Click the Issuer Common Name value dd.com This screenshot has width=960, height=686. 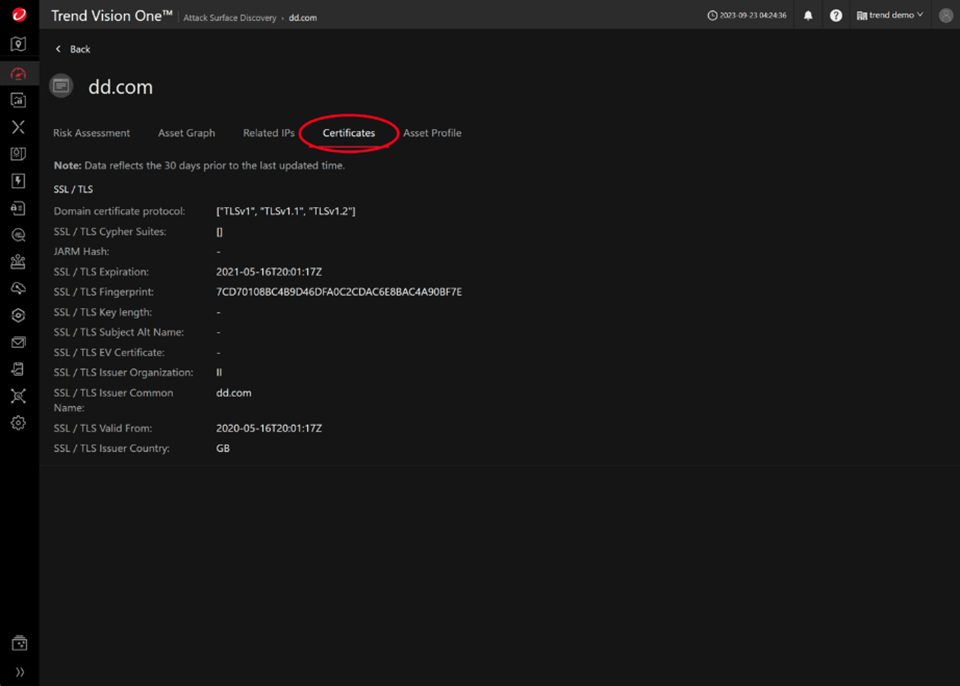234,393
